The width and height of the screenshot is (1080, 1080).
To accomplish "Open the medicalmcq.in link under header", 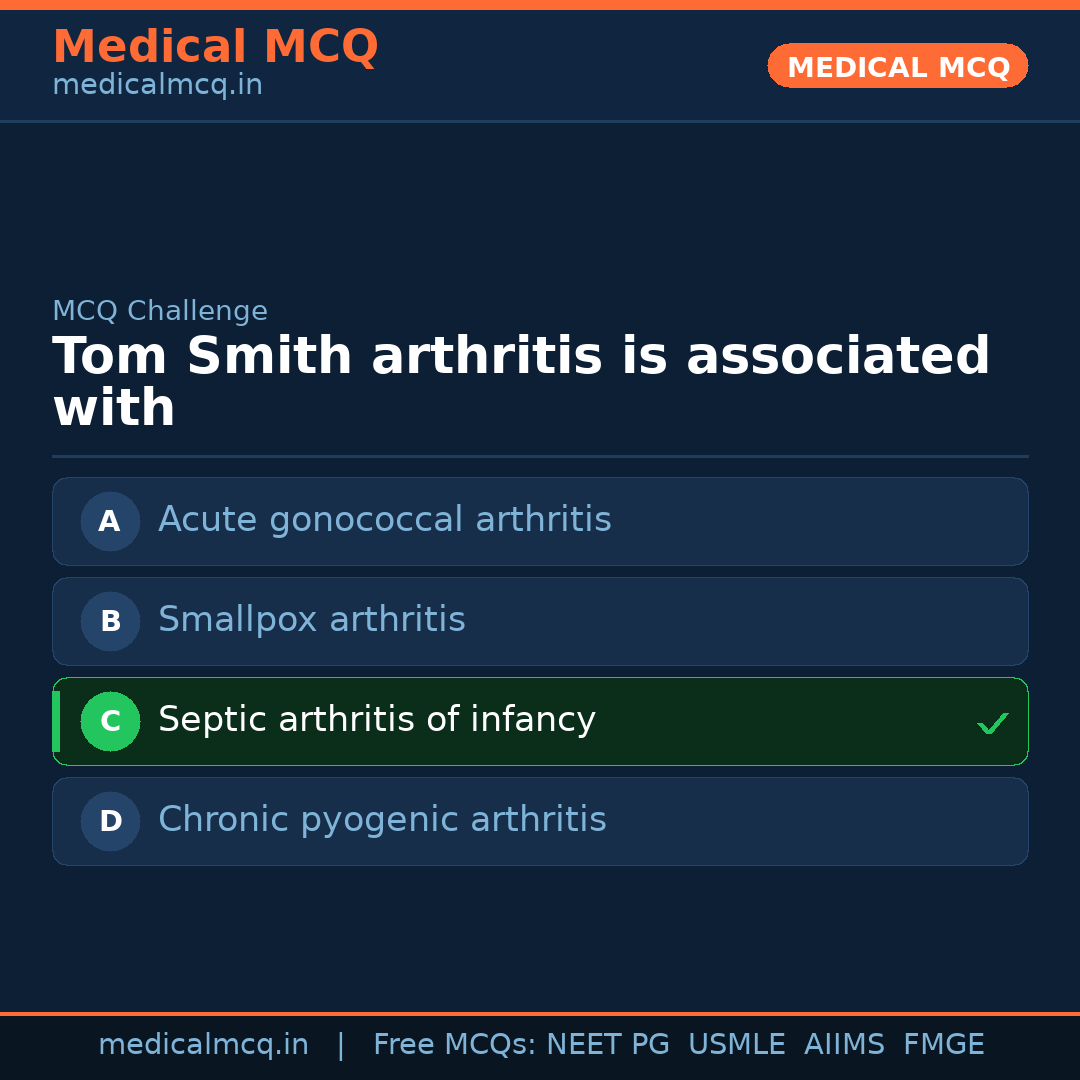I will click(x=157, y=86).
